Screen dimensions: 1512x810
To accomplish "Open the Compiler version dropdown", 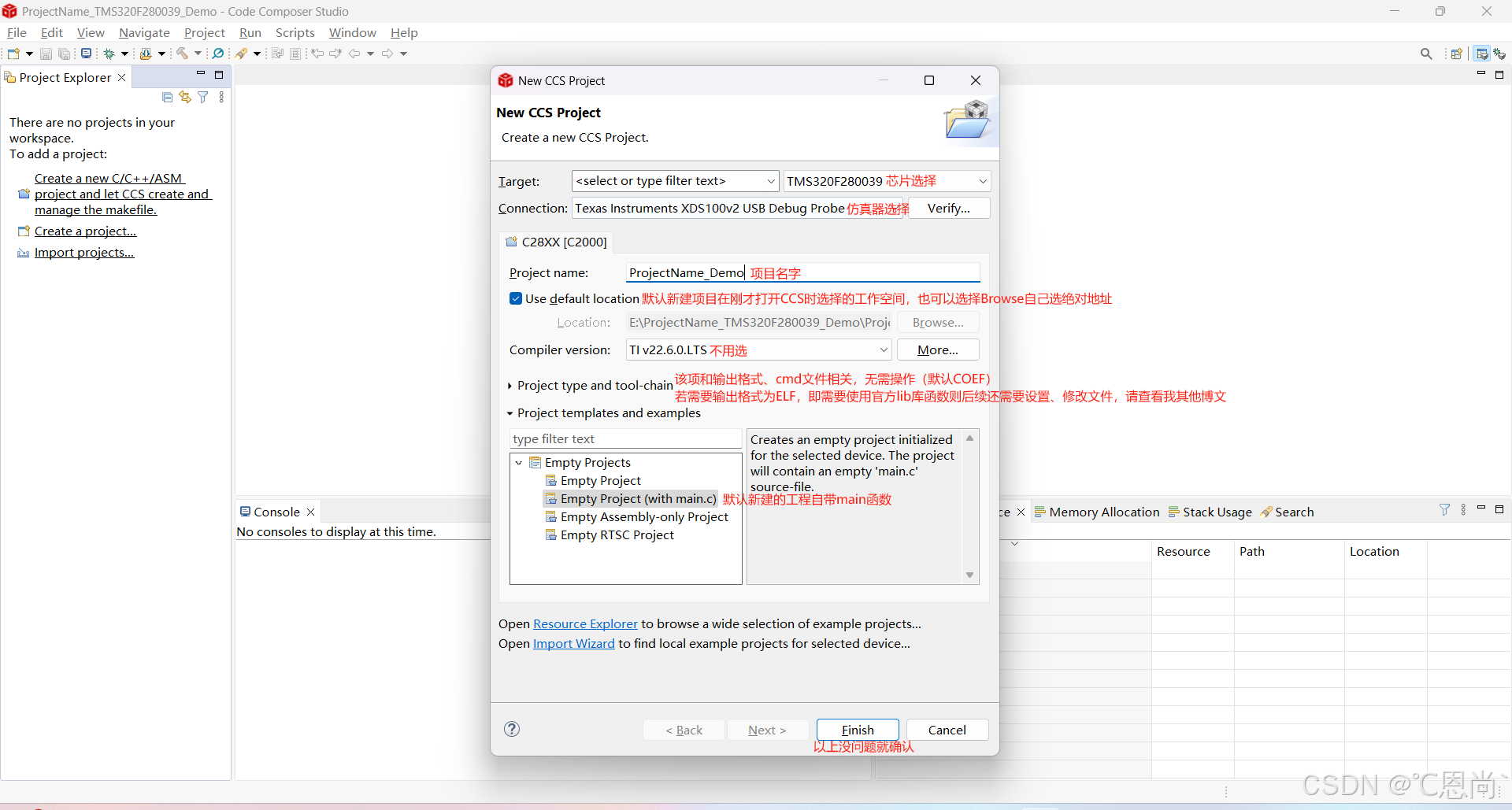I will pyautogui.click(x=884, y=350).
